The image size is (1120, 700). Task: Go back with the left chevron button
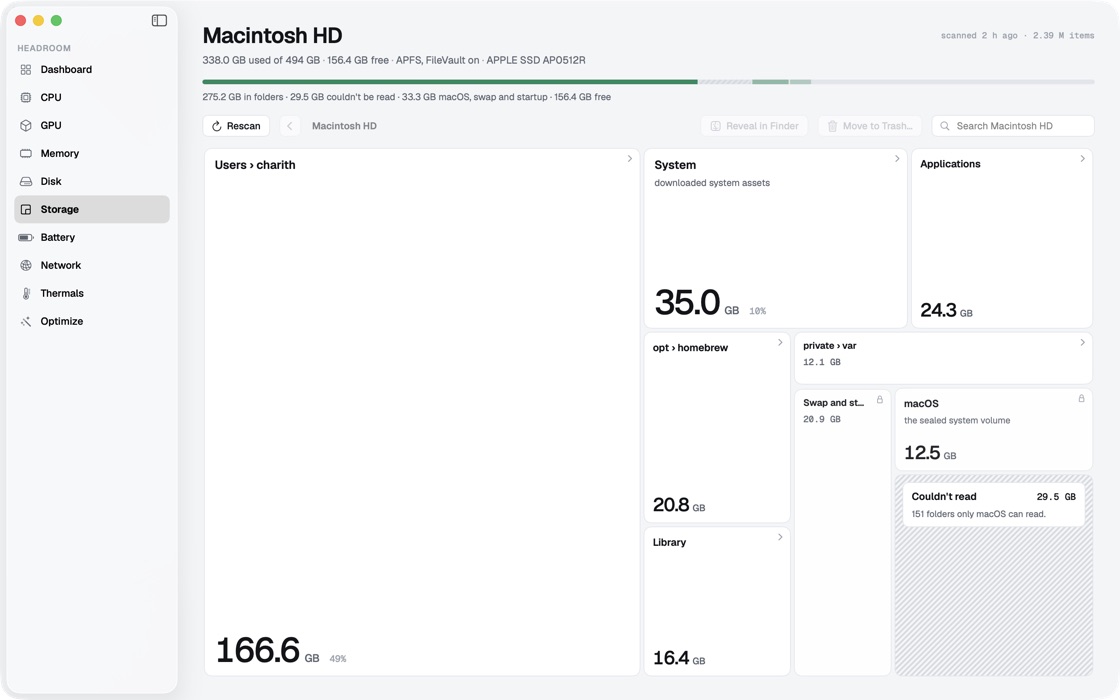coord(289,126)
